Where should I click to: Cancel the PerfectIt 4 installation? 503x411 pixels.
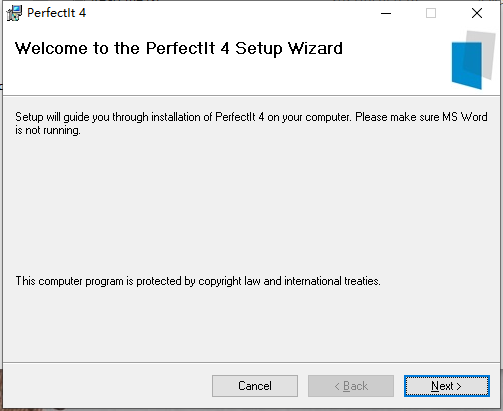[x=255, y=386]
